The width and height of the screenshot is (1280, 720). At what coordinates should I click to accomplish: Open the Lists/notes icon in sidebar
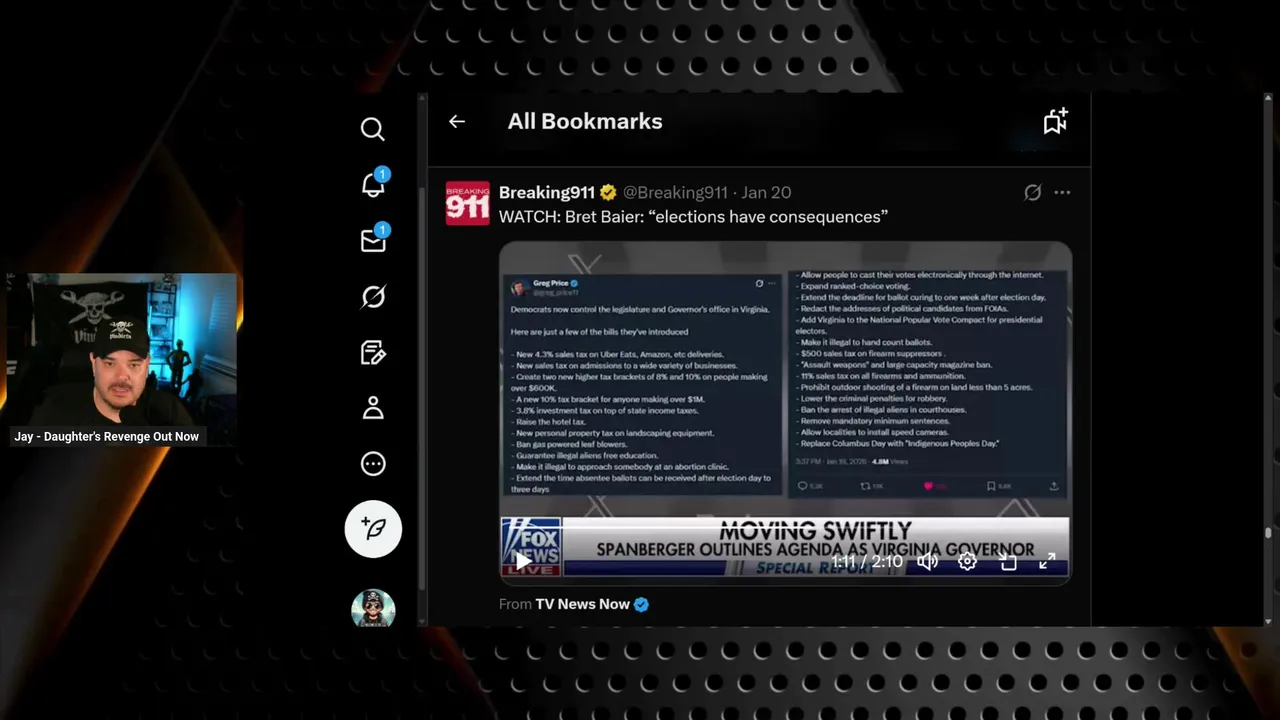[373, 352]
